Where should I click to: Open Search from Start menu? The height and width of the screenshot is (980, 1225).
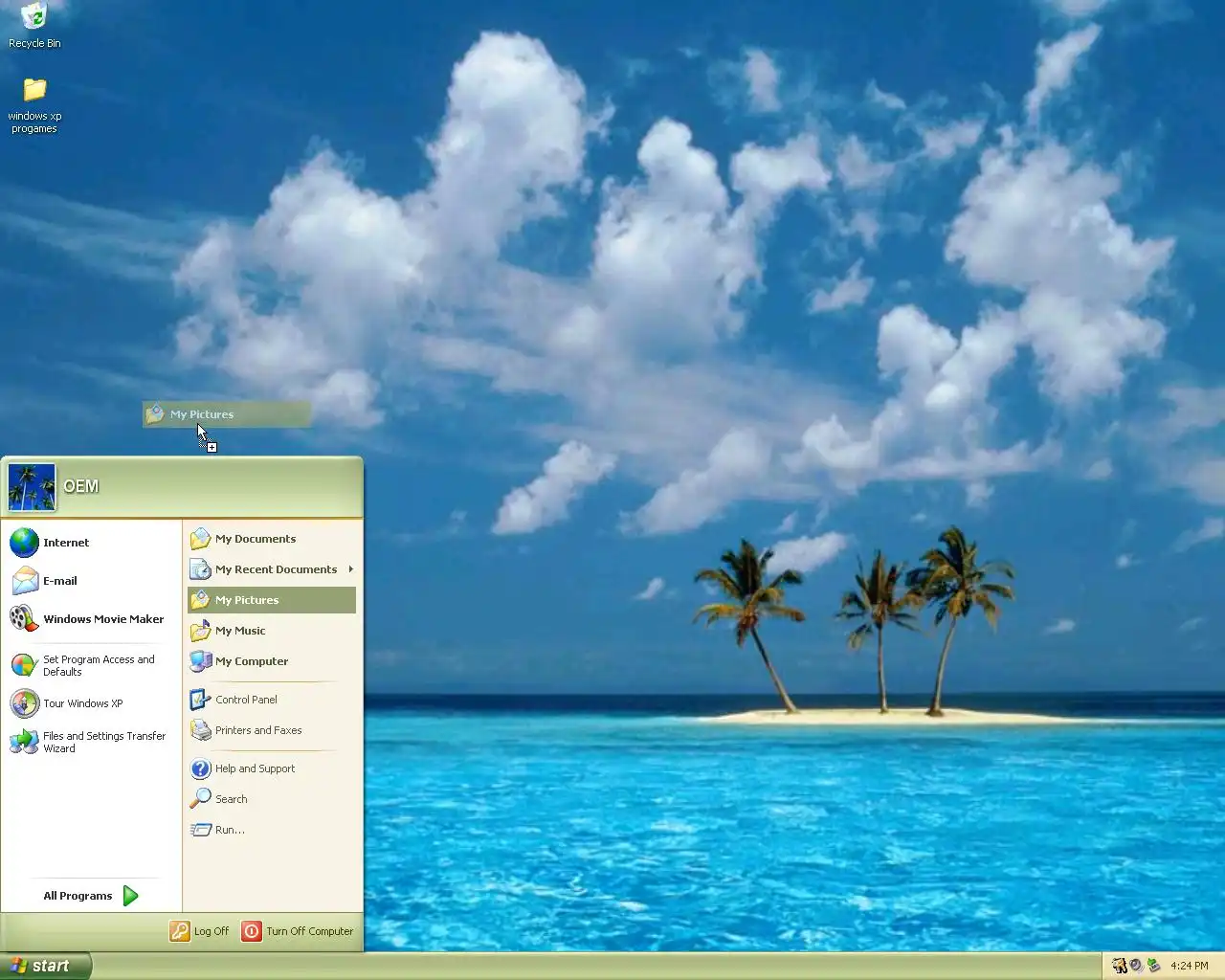[x=272, y=799]
